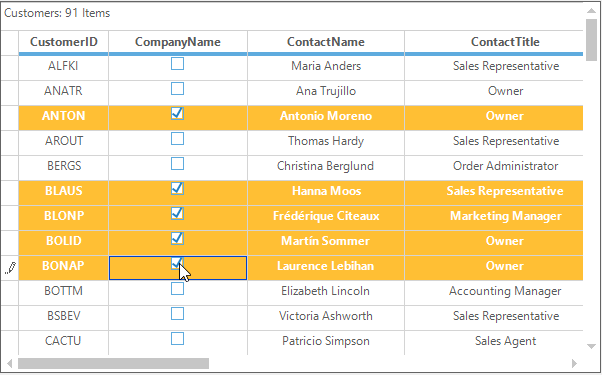Select the BSBEV customer ID cell
Image resolution: width=602 pixels, height=375 pixels.
(x=64, y=318)
